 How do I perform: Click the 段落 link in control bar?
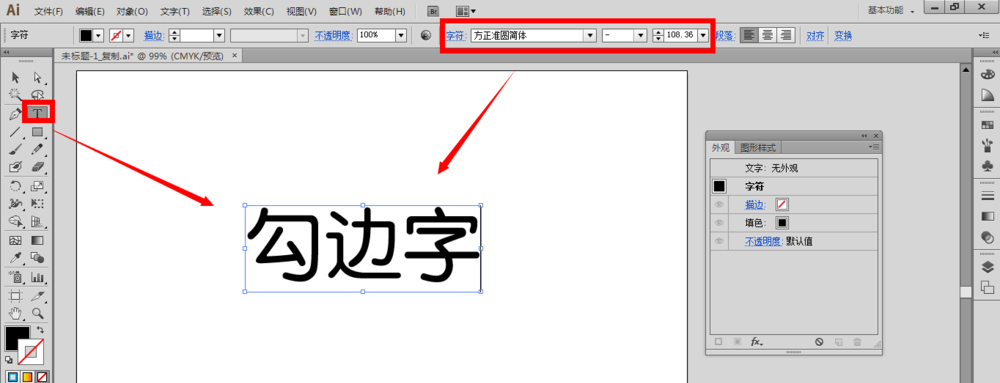click(x=726, y=36)
